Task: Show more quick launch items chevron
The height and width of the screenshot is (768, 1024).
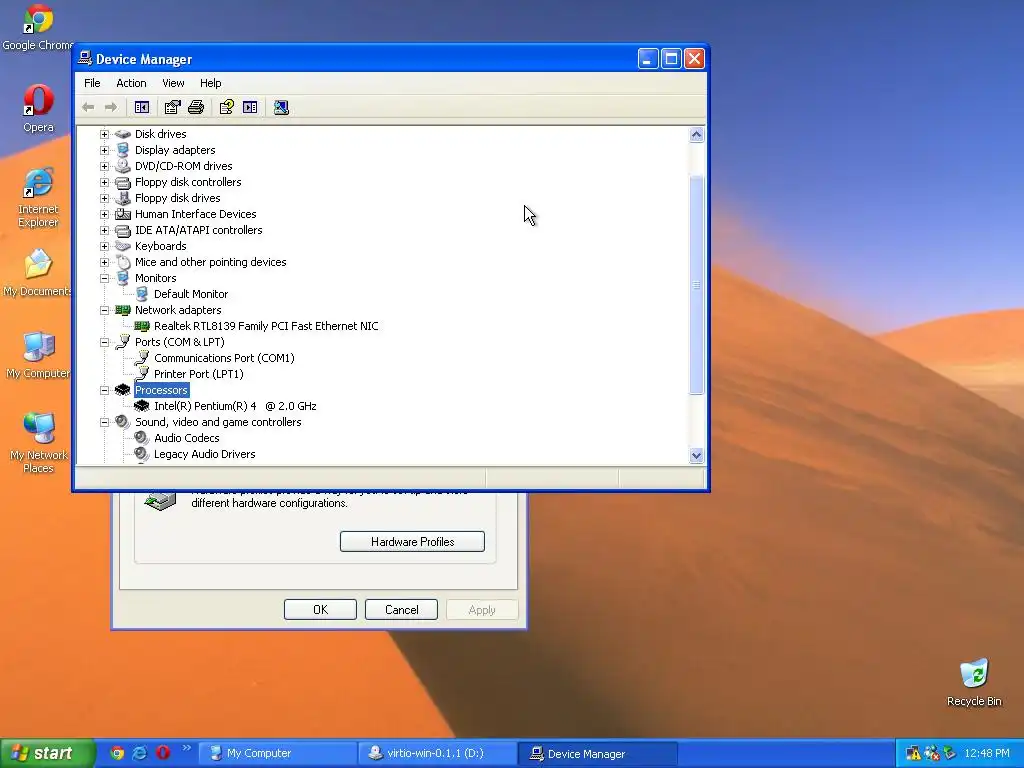Action: [x=186, y=748]
